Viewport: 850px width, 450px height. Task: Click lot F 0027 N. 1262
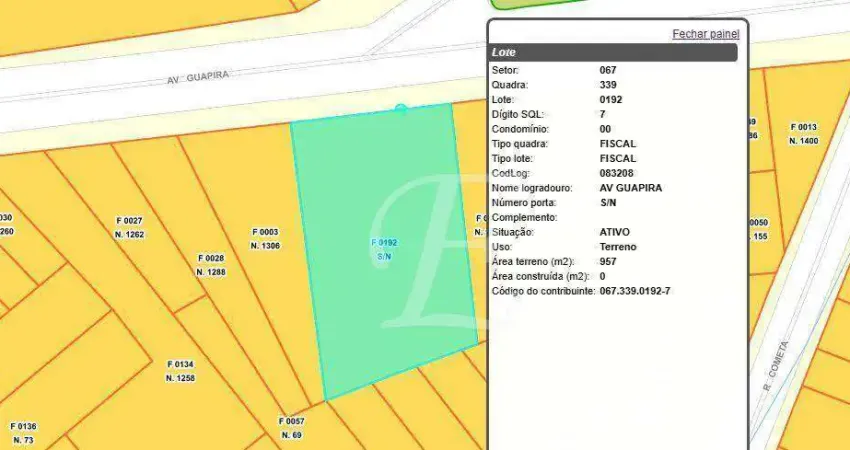click(x=129, y=227)
